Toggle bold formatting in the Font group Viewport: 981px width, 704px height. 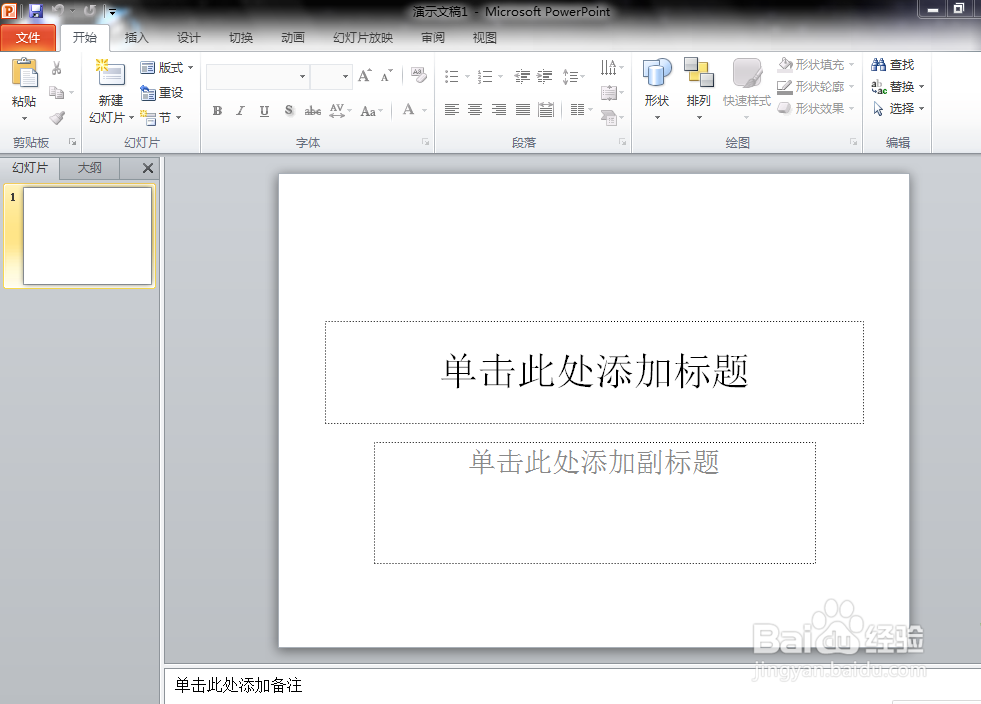(x=217, y=111)
